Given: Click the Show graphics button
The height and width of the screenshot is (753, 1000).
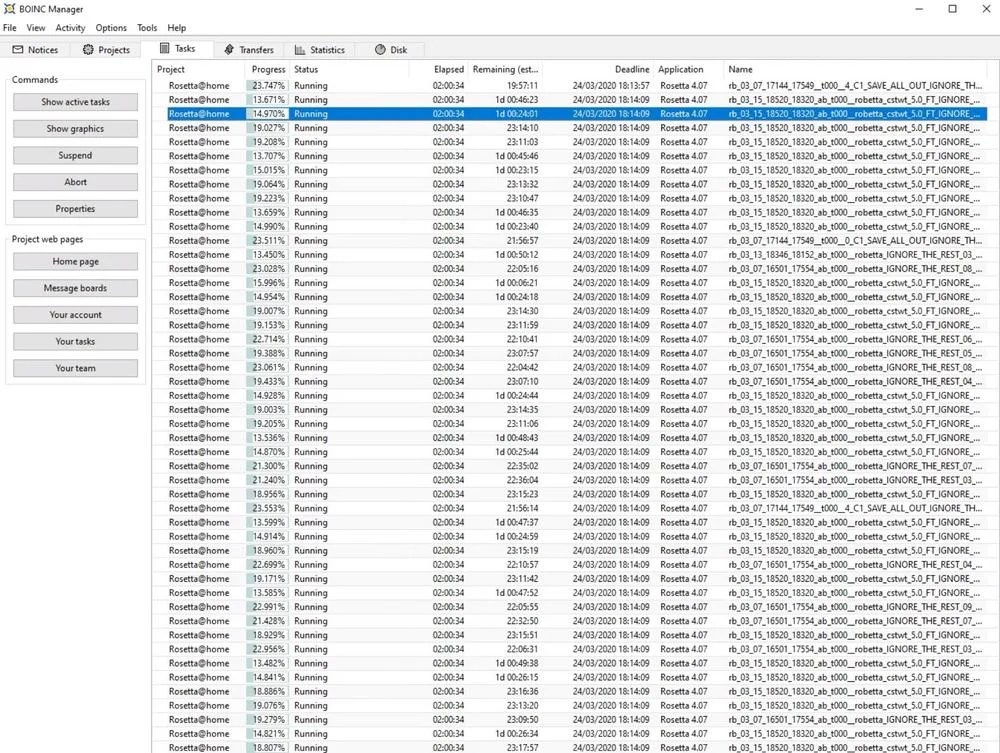Looking at the screenshot, I should click(75, 129).
